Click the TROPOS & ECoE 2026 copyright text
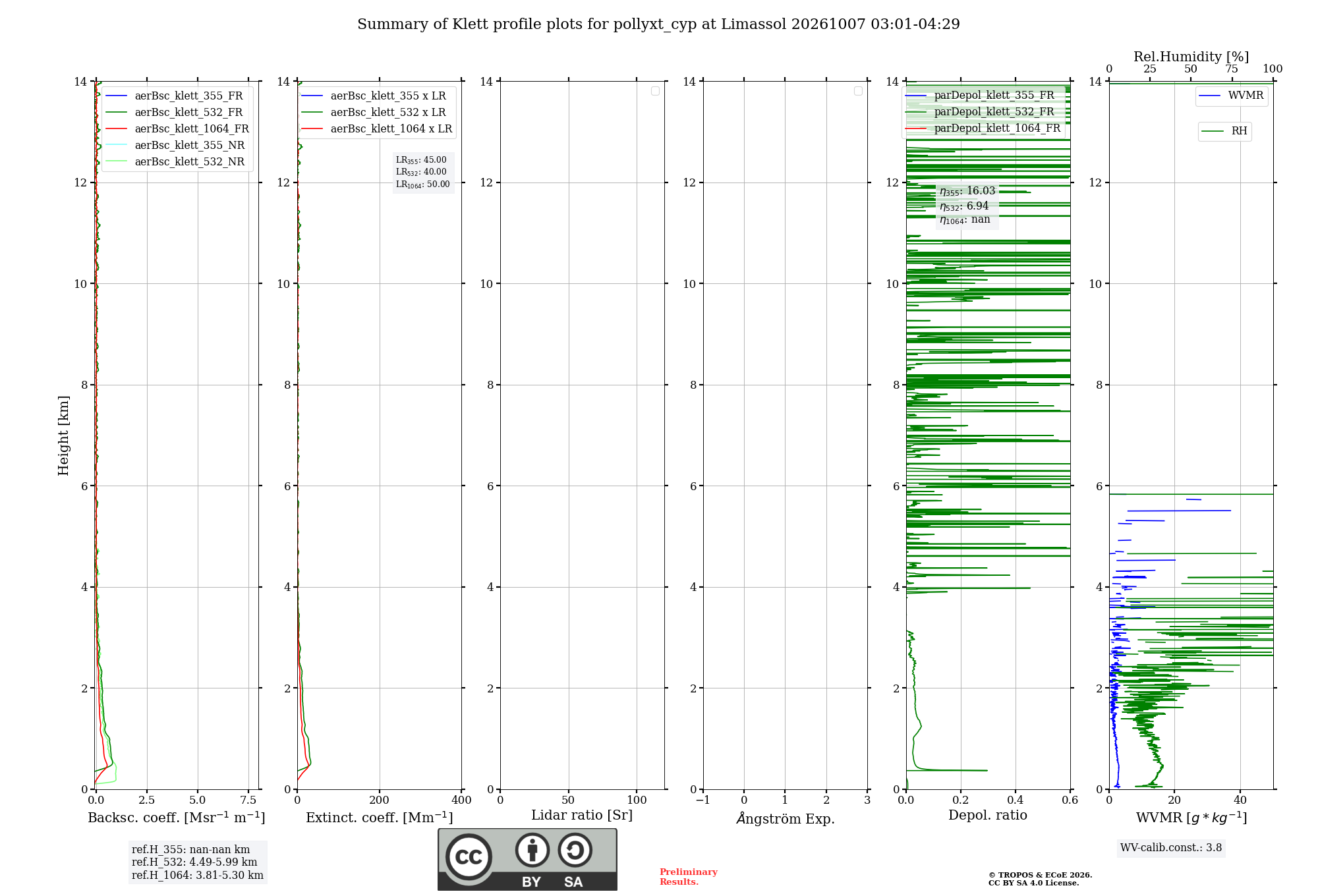This screenshot has width=1318, height=896. [x=1041, y=876]
